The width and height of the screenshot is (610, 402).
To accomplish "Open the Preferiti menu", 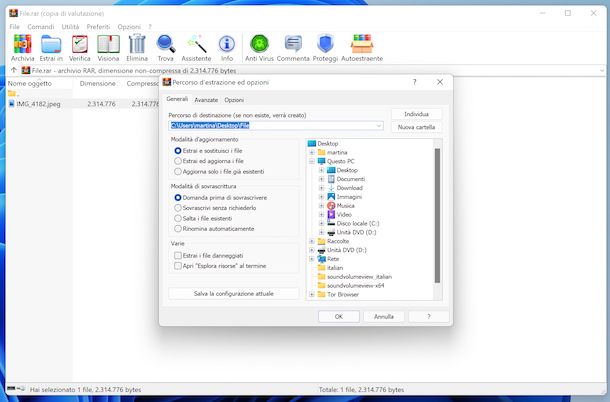I will (98, 26).
